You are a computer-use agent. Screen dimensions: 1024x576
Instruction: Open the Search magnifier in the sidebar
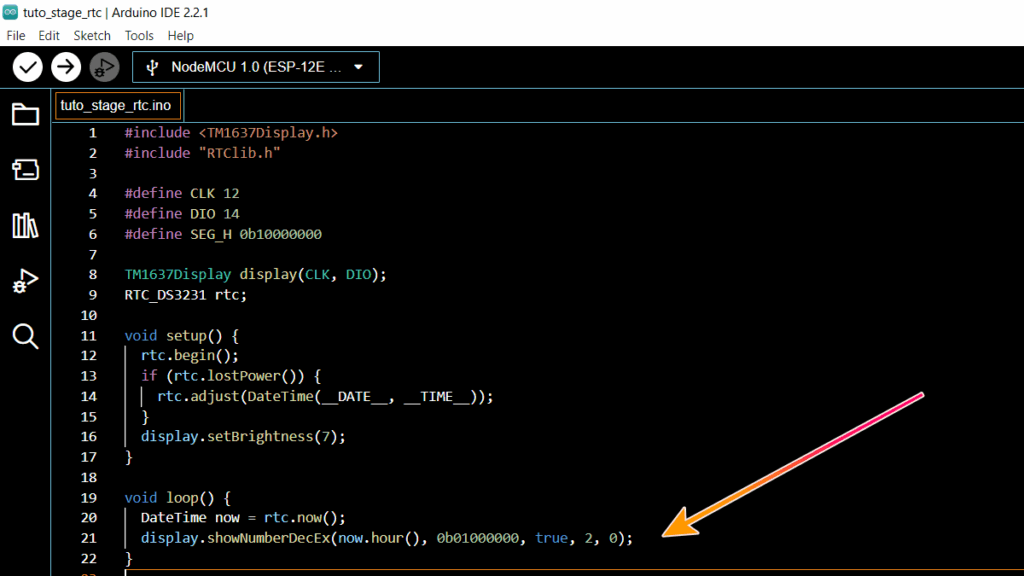pos(25,336)
